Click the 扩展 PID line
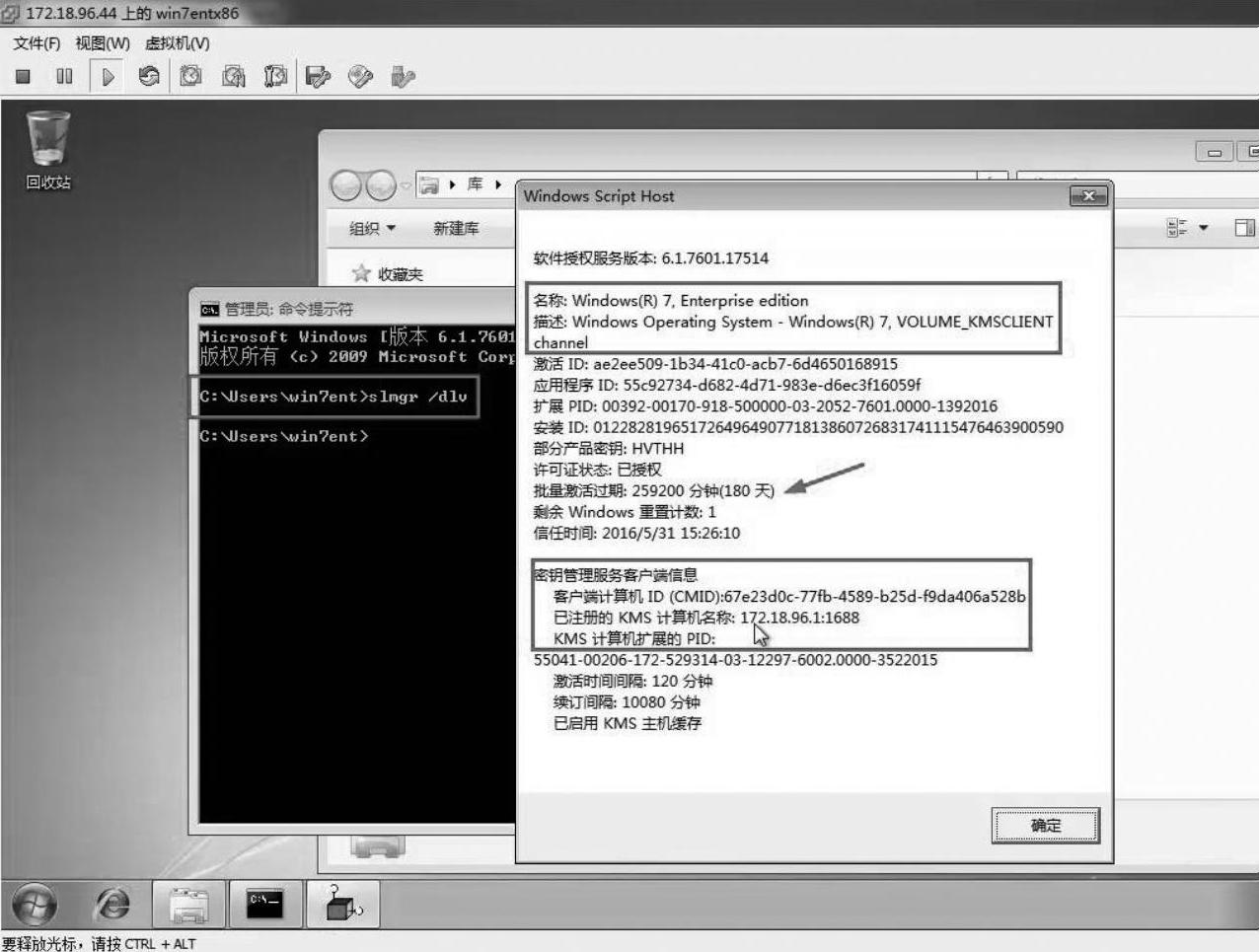Screen dimensions: 1259x952 766,406
